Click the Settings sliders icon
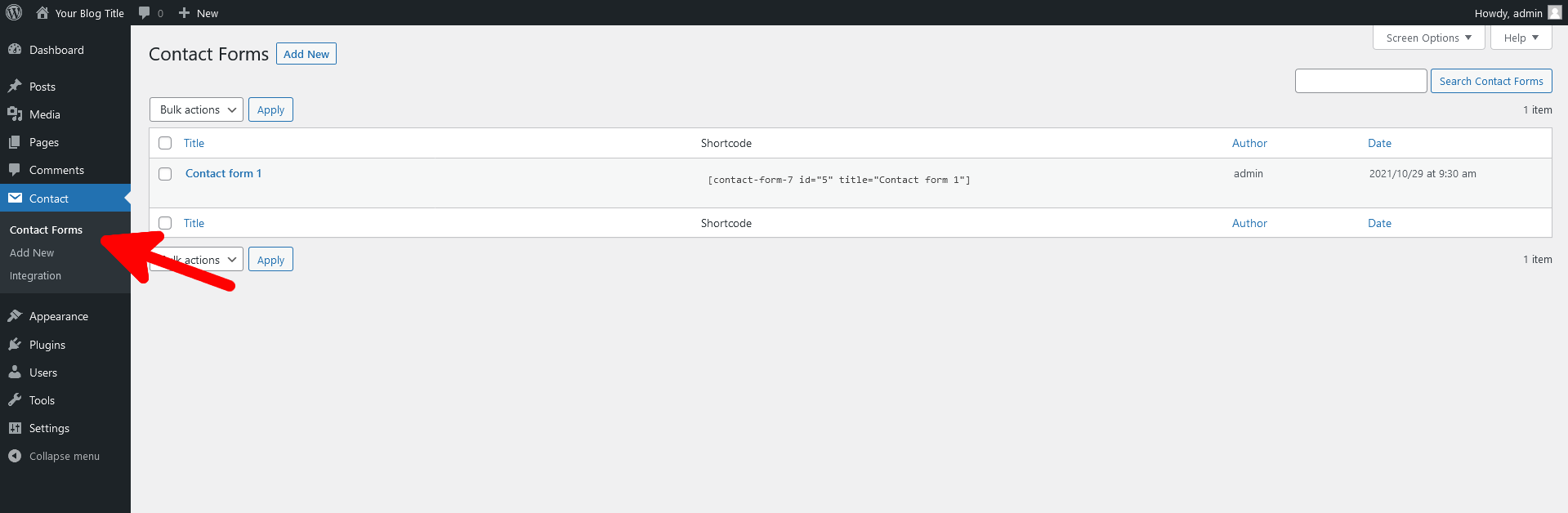Screen dimensions: 1568x513 15,428
